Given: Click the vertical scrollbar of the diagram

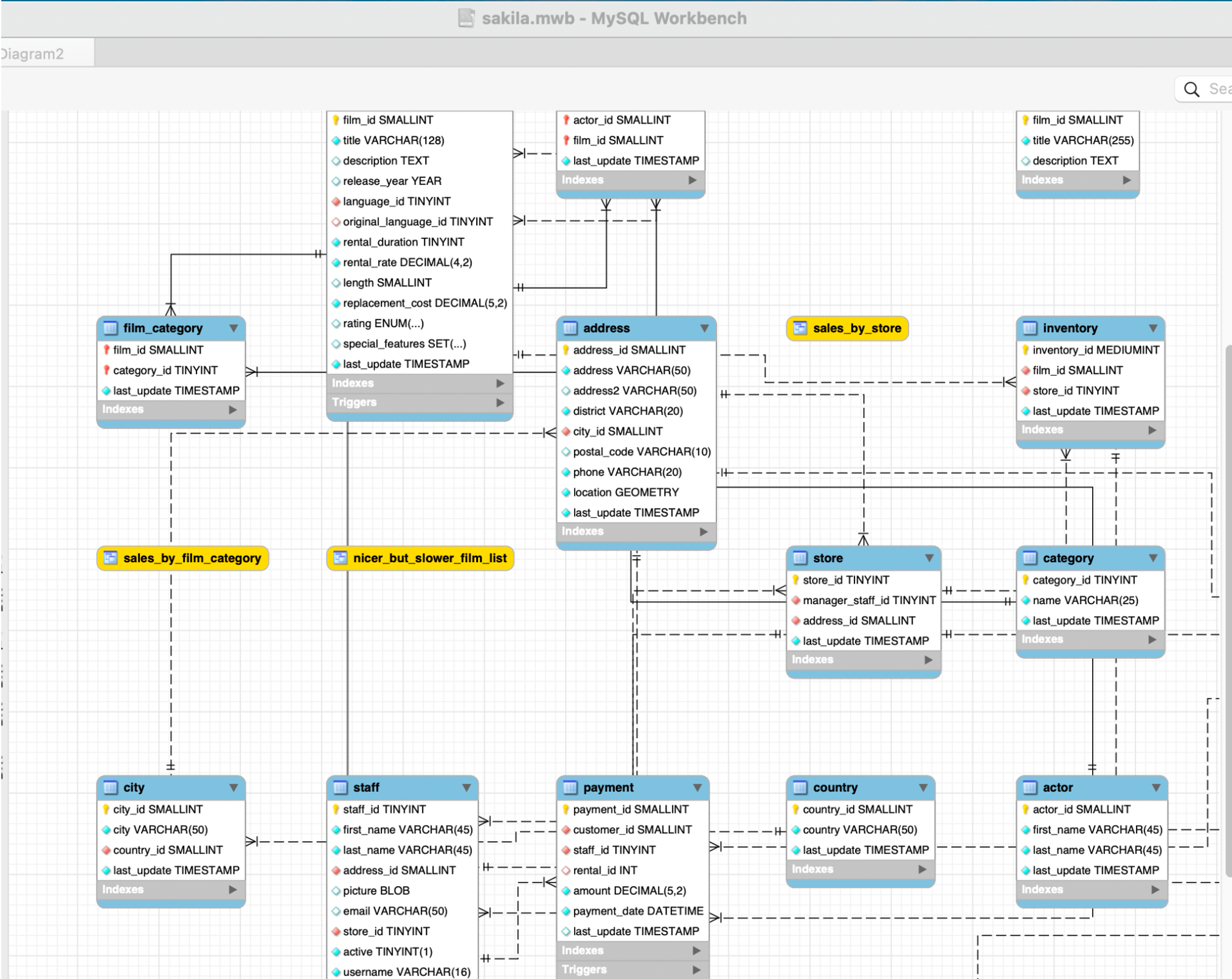Looking at the screenshot, I should click(x=1228, y=610).
